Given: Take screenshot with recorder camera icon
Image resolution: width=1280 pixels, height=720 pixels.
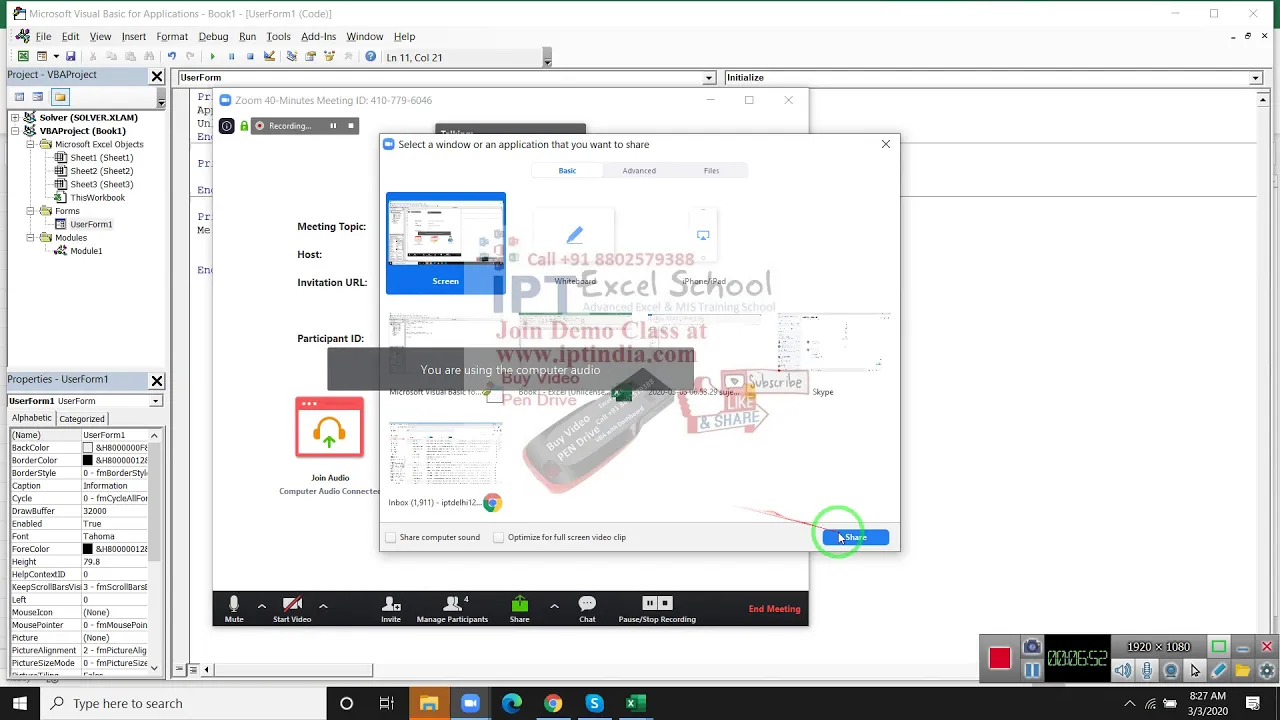Looking at the screenshot, I should point(1032,648).
